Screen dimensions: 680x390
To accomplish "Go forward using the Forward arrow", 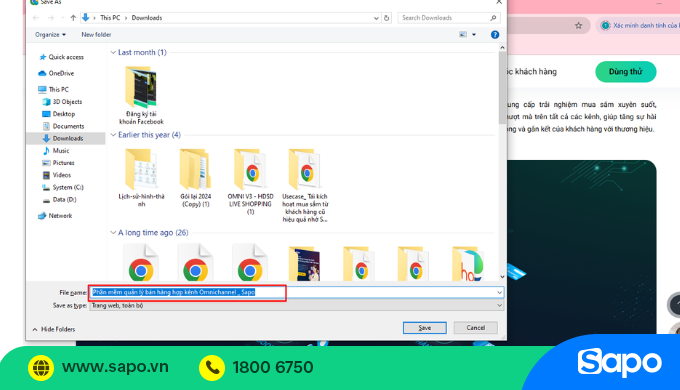I will click(51, 18).
